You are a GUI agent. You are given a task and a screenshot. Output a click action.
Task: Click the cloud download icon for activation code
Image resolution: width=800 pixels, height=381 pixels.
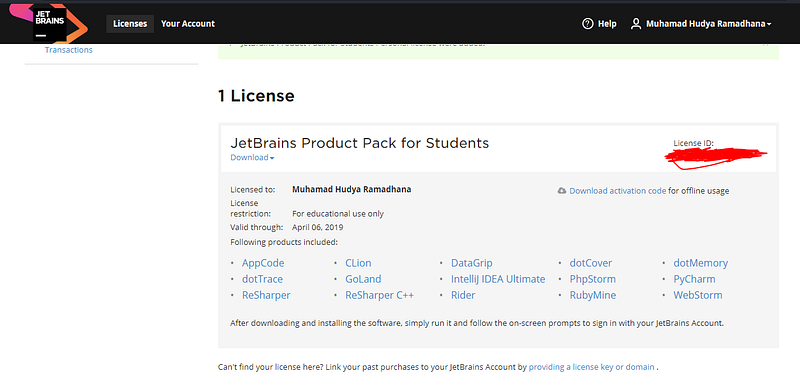tap(562, 191)
